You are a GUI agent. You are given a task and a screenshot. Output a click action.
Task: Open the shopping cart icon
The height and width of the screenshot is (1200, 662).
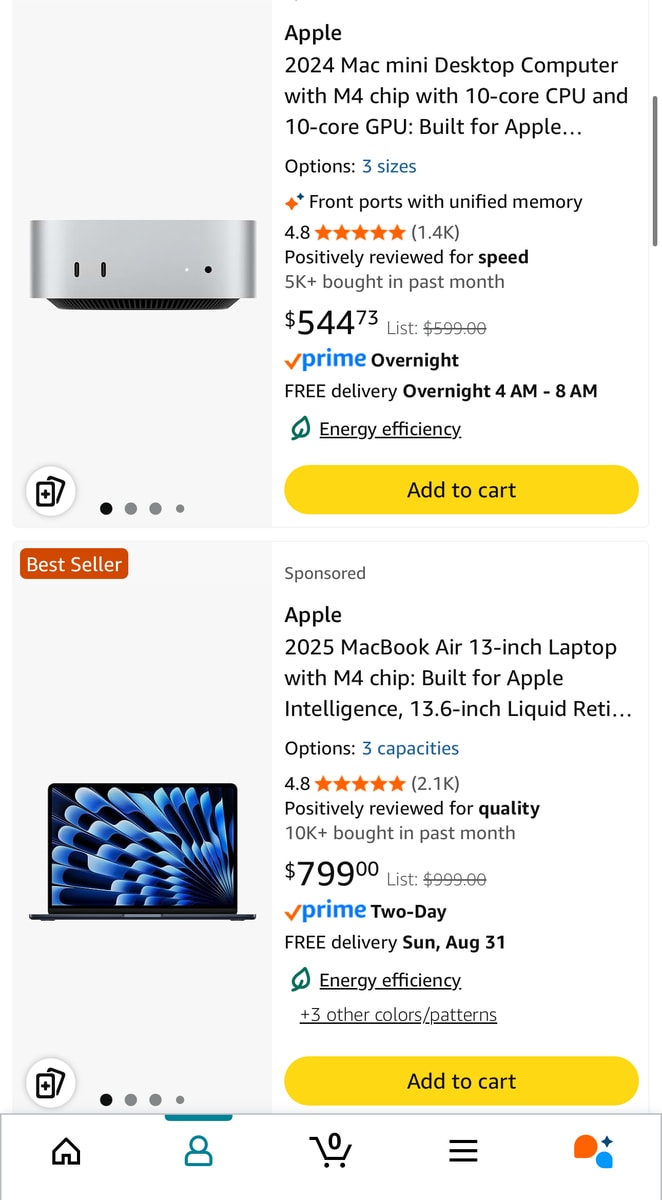331,1150
